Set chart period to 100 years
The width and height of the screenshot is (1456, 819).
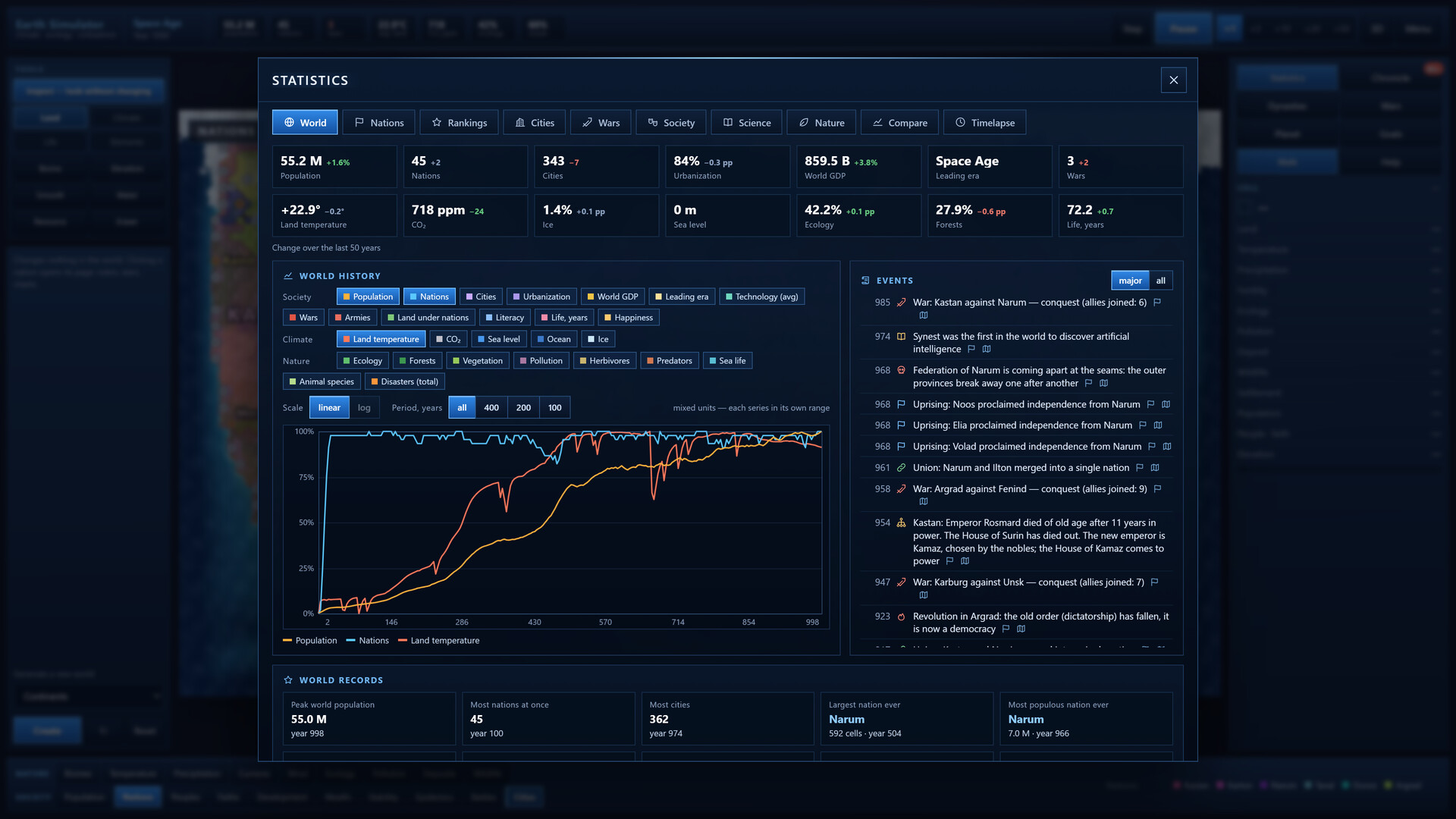pos(555,407)
